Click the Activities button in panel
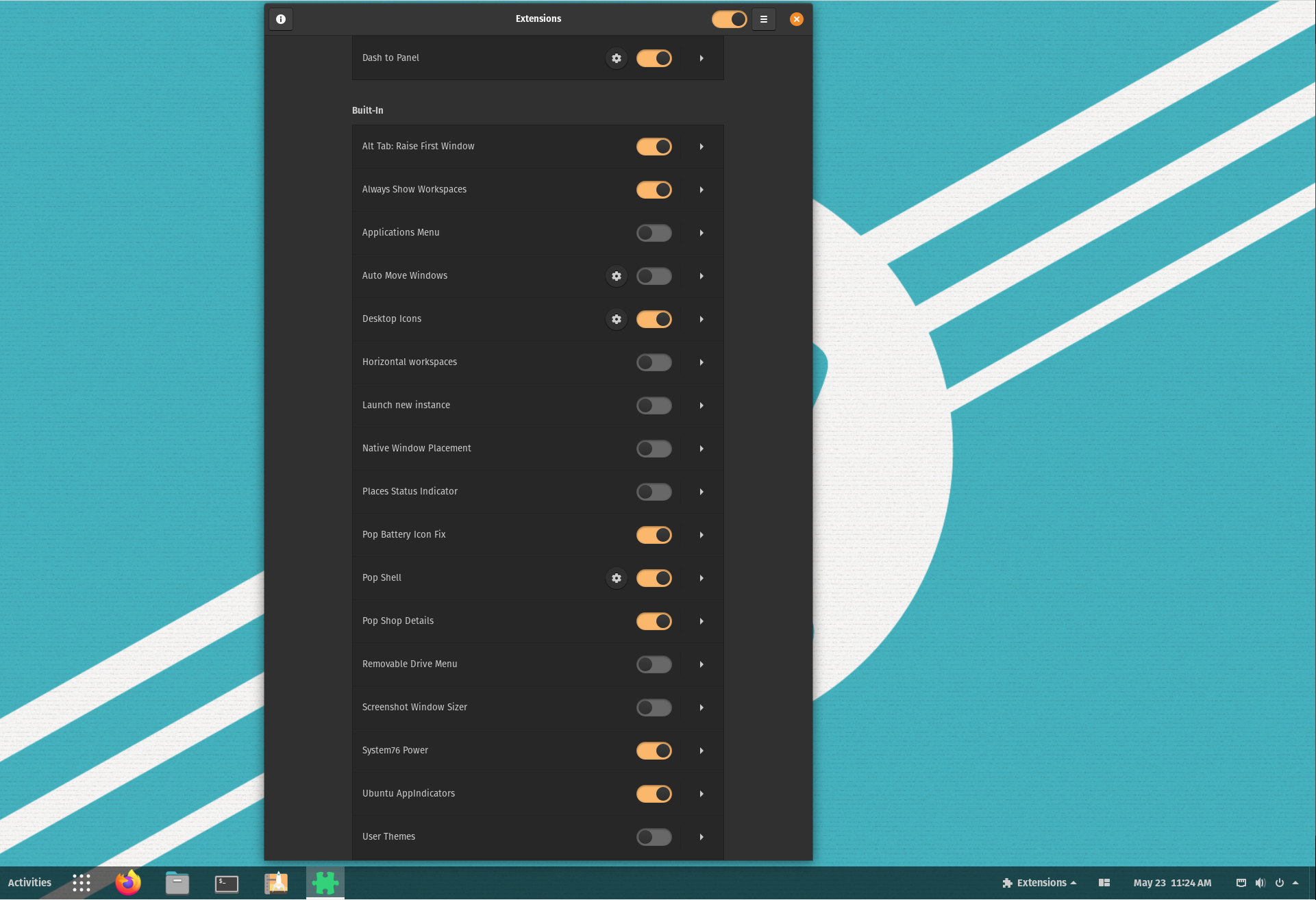 [x=29, y=883]
